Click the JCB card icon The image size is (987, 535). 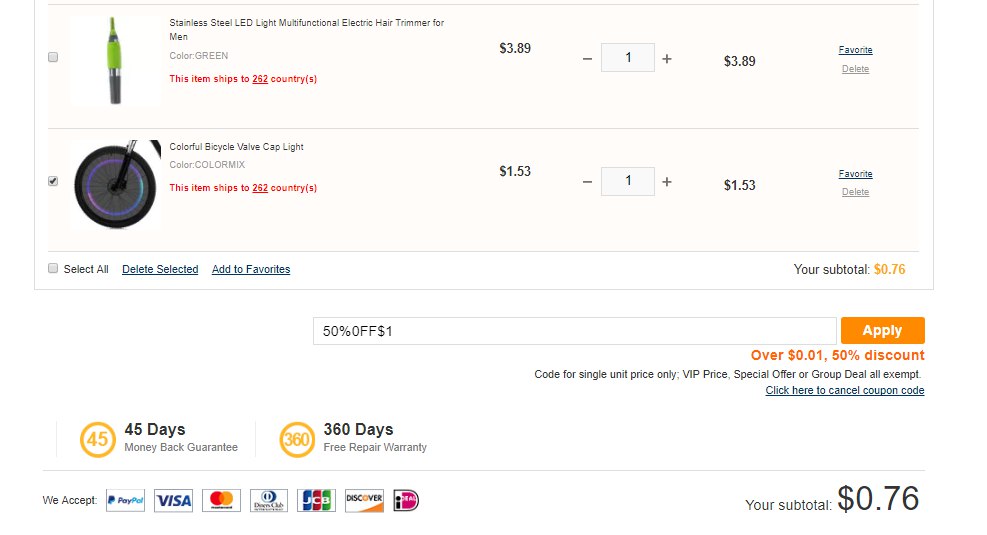pyautogui.click(x=317, y=500)
